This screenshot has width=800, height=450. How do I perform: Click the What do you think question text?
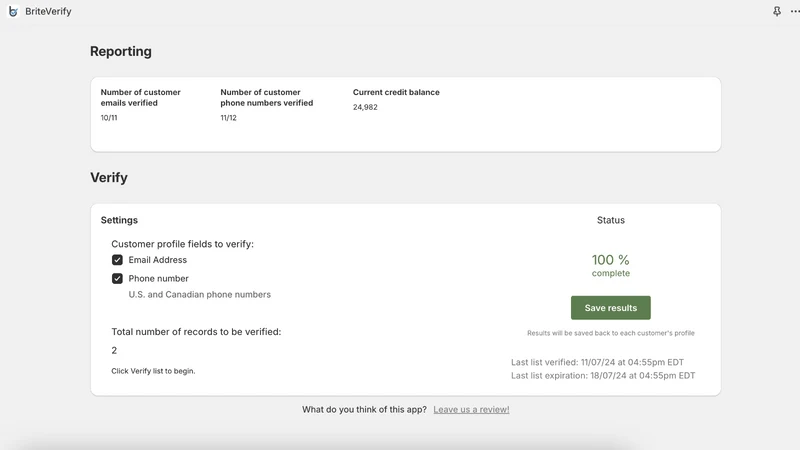[364, 409]
